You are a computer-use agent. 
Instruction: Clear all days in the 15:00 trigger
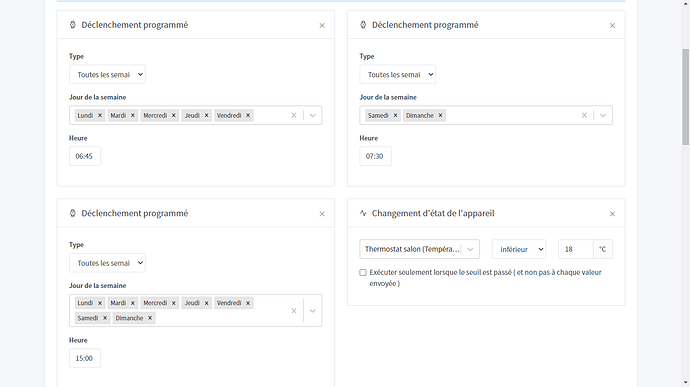(x=294, y=311)
